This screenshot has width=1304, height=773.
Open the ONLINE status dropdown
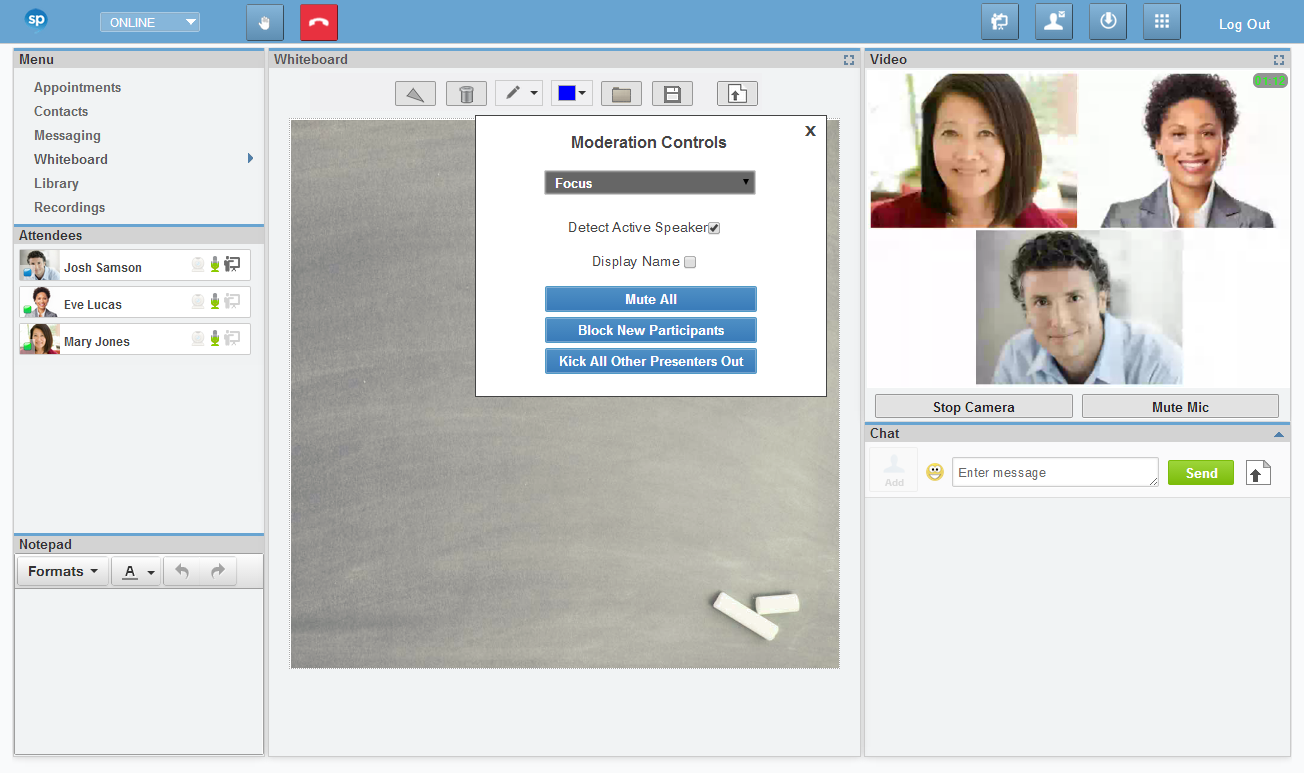[x=150, y=23]
